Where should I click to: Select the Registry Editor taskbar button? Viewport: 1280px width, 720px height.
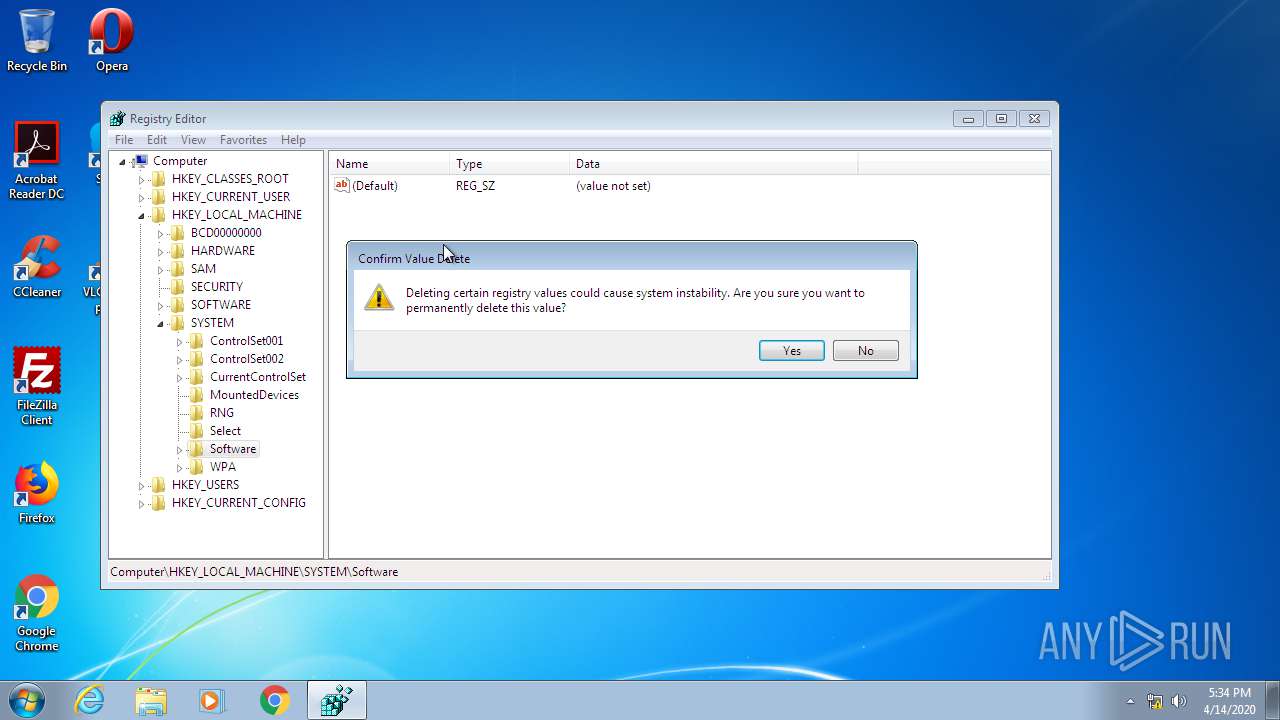337,700
